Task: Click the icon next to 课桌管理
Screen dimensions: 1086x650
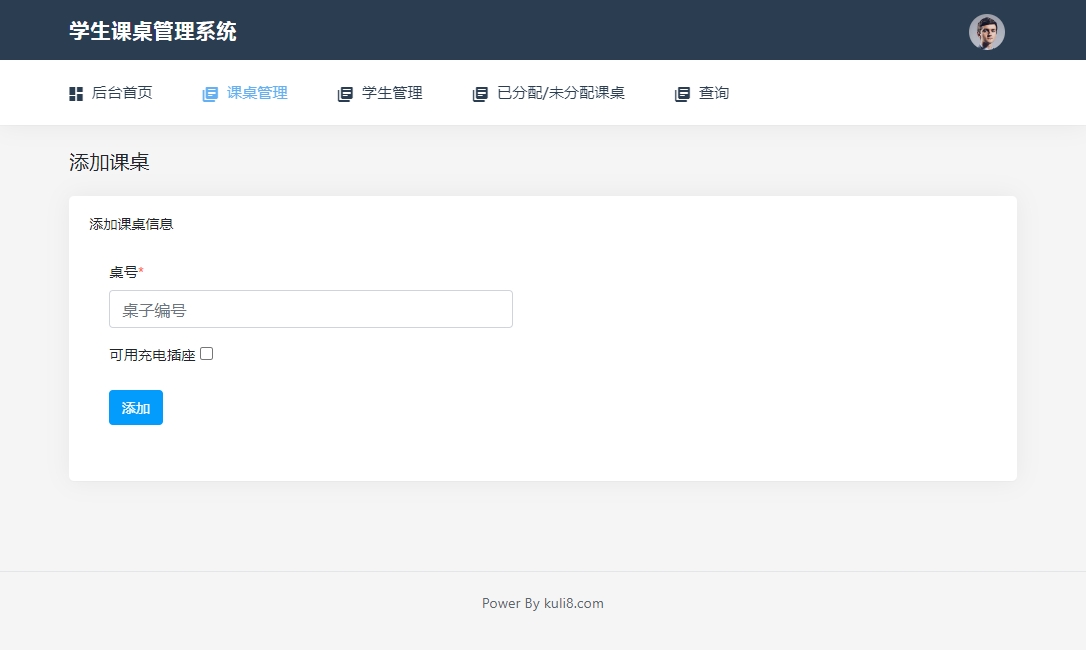Action: tap(210, 94)
